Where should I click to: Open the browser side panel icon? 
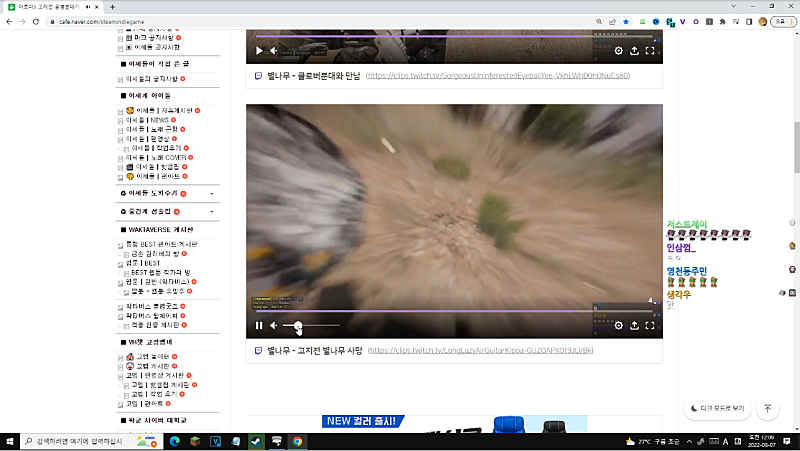[x=749, y=21]
